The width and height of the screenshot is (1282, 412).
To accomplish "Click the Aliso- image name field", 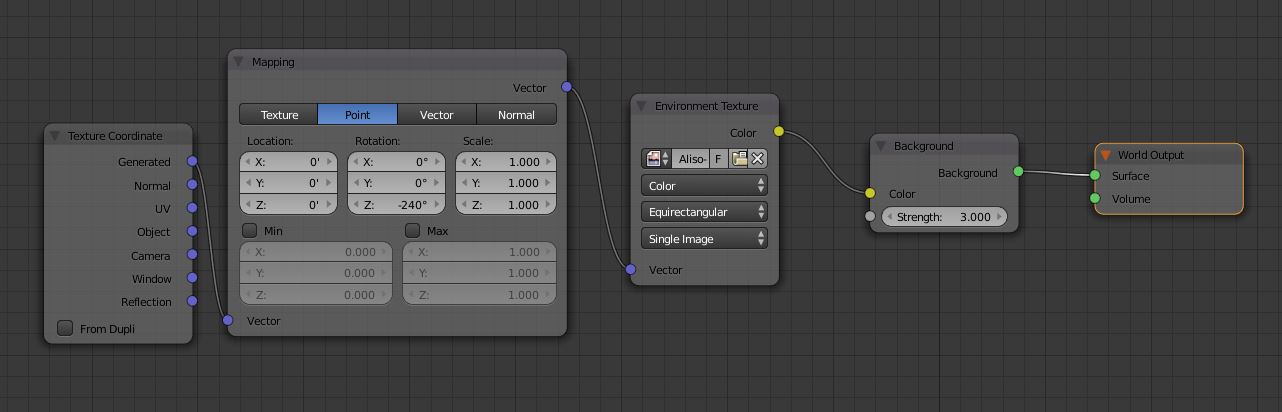I will pyautogui.click(x=691, y=159).
